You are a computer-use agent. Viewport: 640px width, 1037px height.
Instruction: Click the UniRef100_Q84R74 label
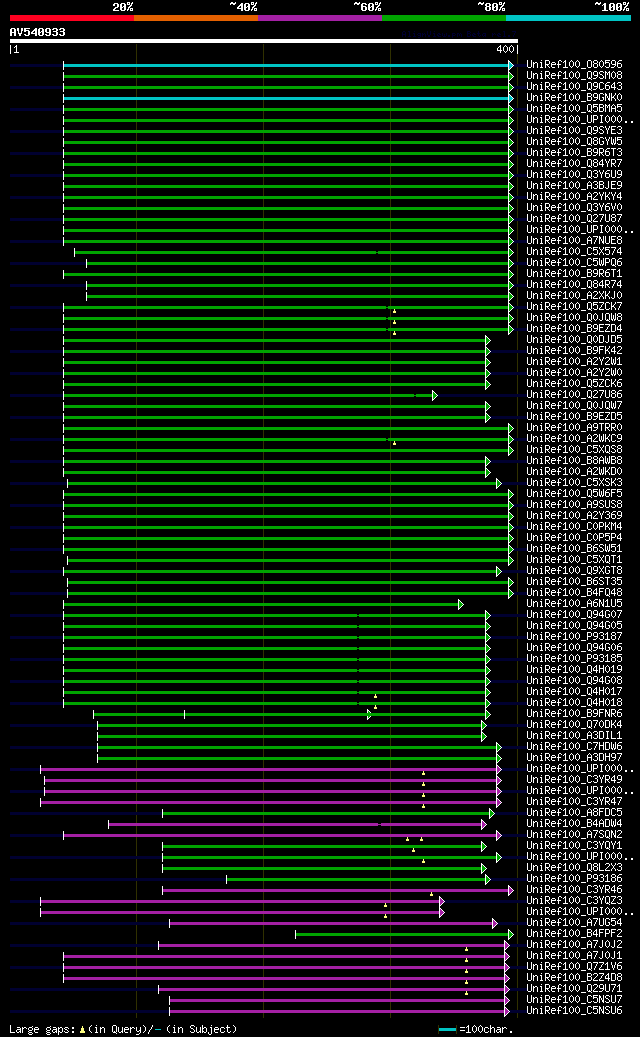coord(574,284)
